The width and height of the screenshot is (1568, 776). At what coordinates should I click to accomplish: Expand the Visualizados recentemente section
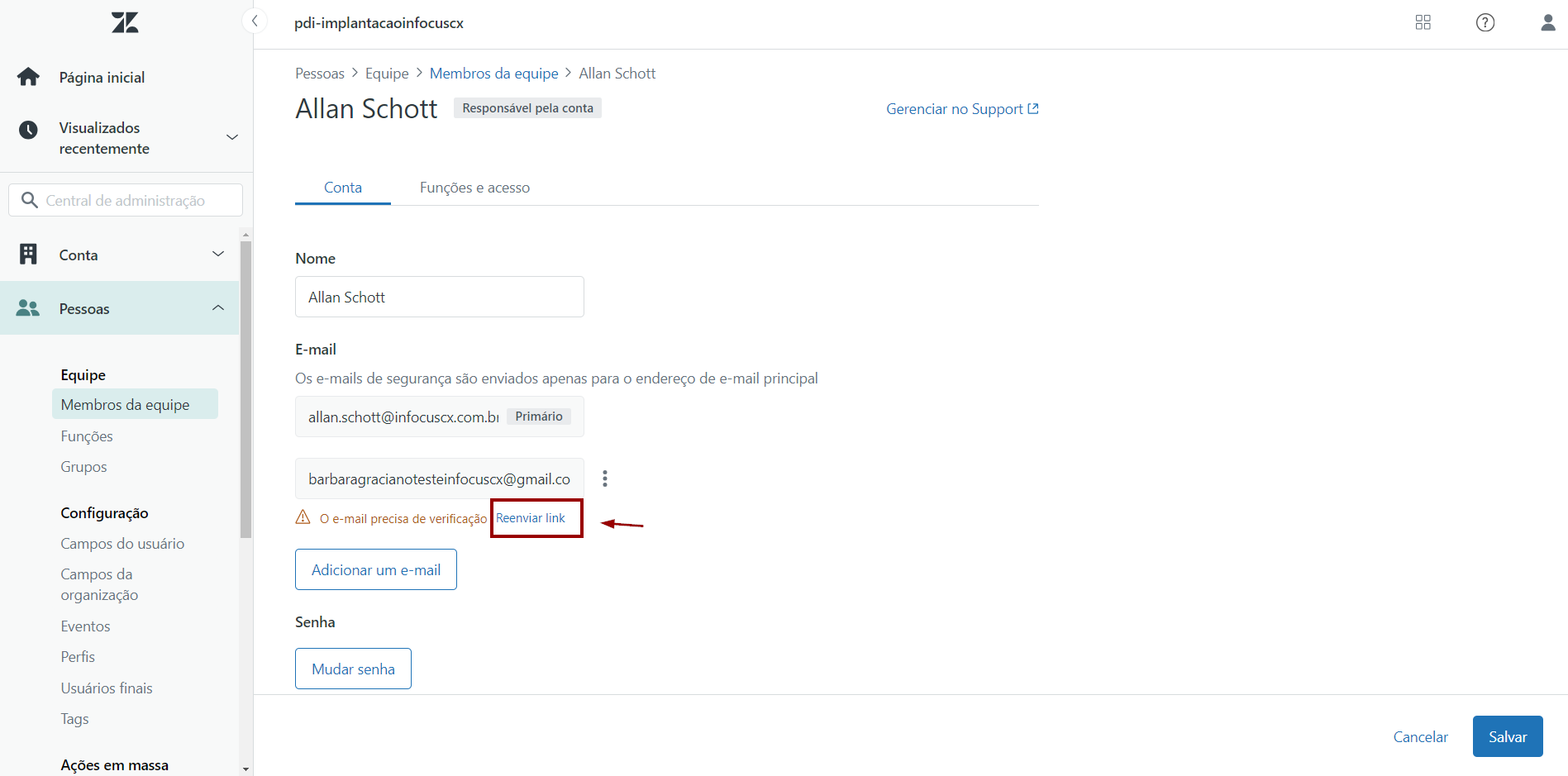click(x=232, y=137)
